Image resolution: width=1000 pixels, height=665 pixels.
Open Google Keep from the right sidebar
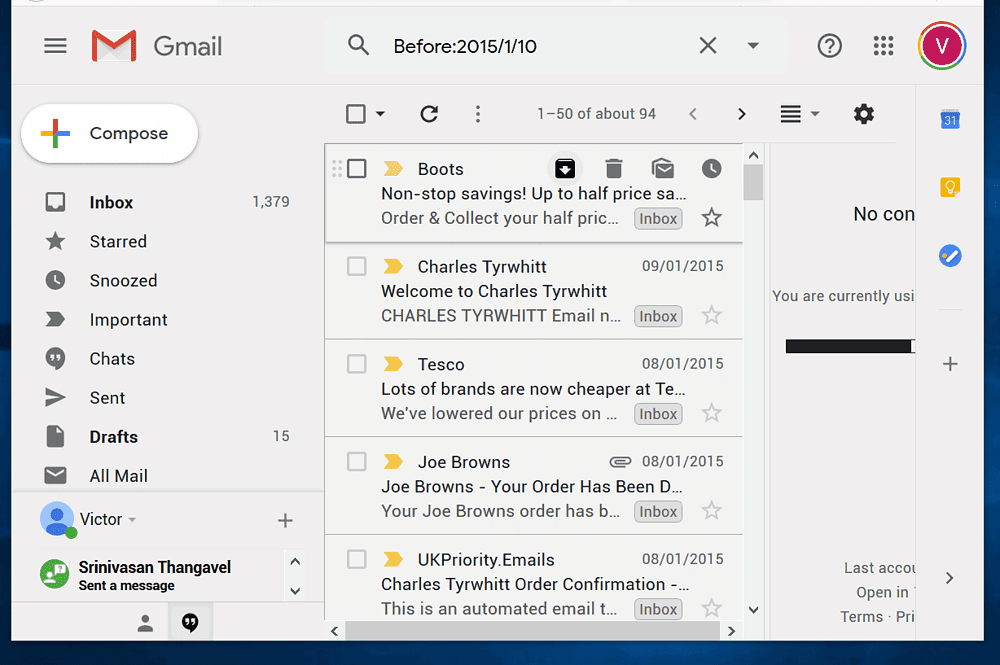[x=949, y=186]
